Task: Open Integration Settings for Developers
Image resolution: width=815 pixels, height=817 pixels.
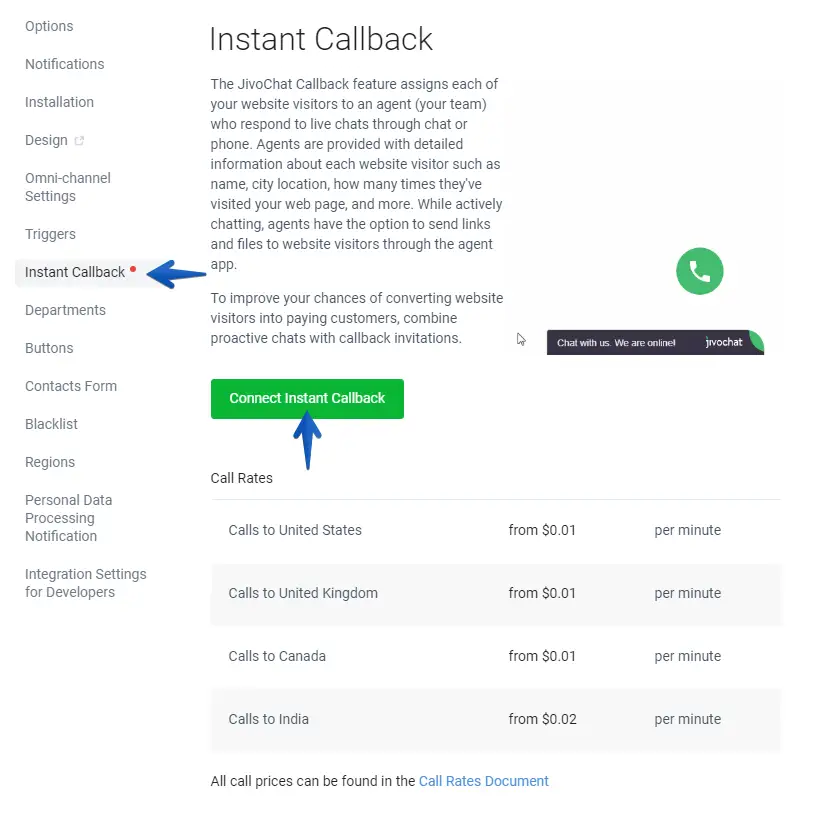Action: pyautogui.click(x=85, y=583)
